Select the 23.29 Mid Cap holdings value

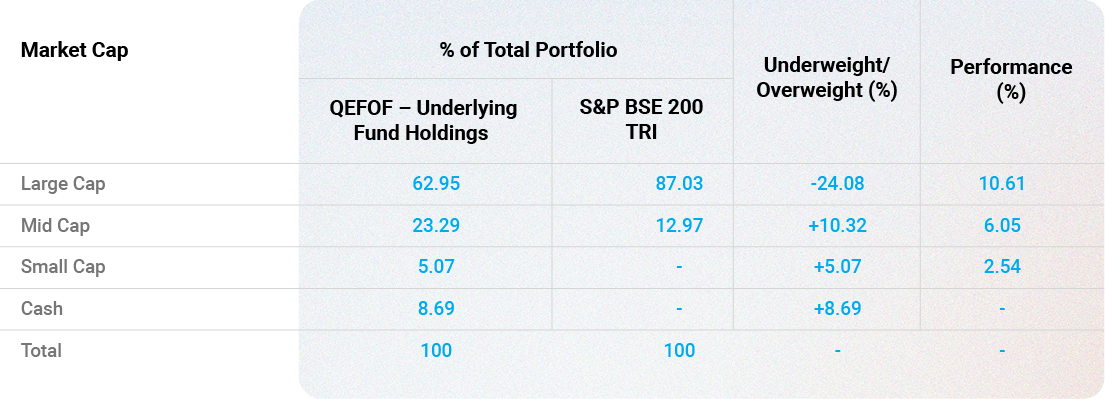tap(436, 226)
